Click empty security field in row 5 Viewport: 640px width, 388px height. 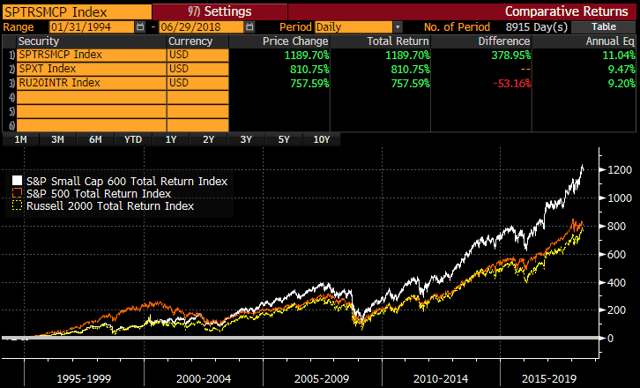point(91,111)
